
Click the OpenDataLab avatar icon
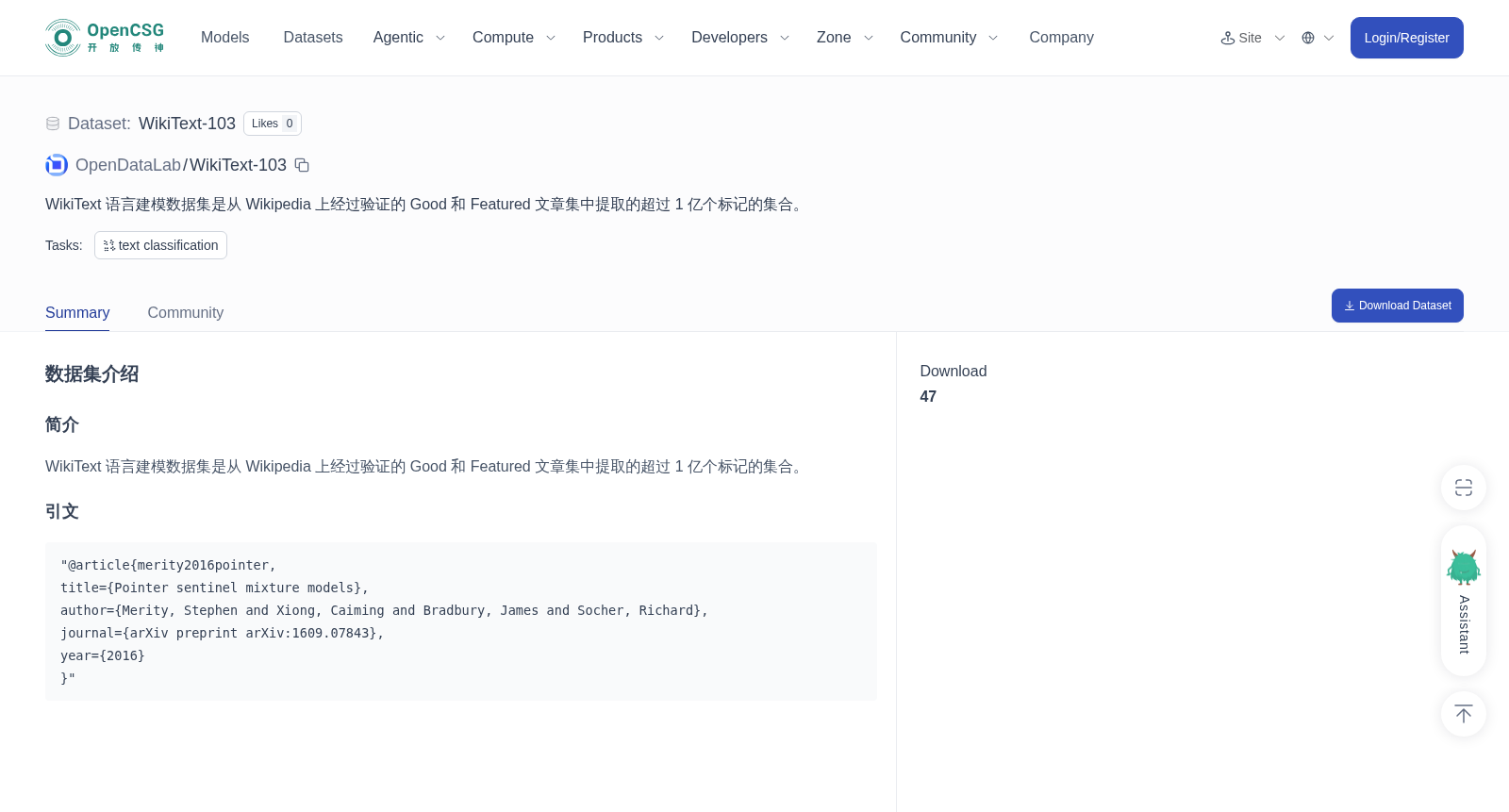(x=57, y=165)
